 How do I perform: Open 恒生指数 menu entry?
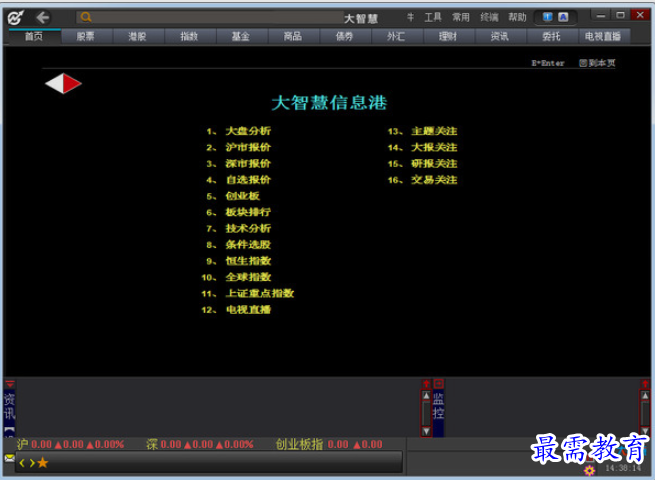[x=248, y=261]
